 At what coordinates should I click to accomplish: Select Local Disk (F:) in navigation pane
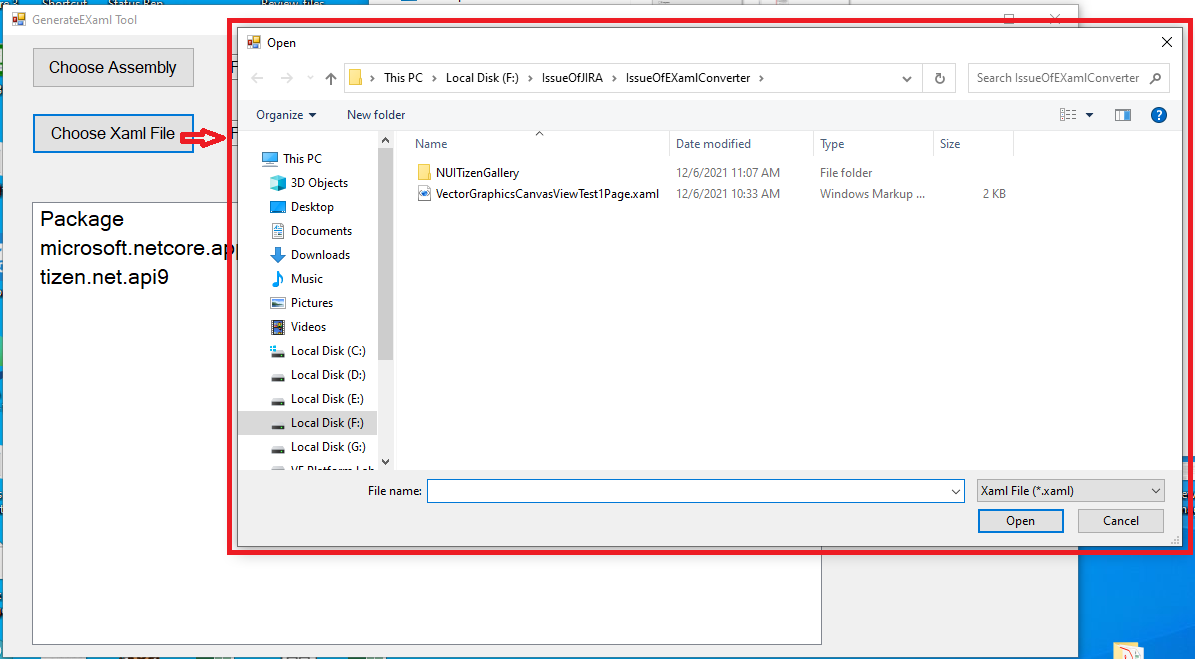coord(308,423)
